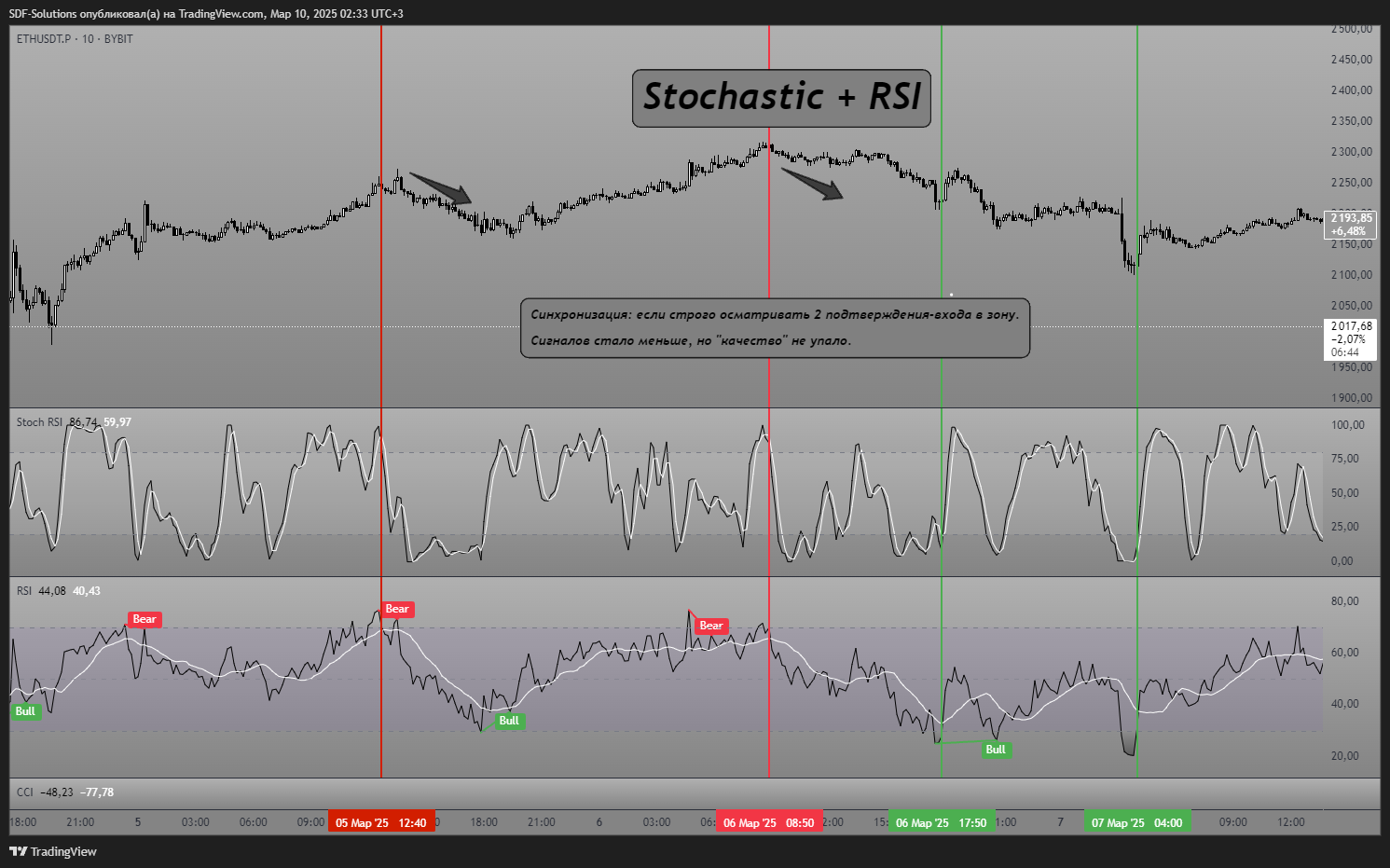1390x868 pixels.
Task: Click the day 7 time axis label
Action: coord(1060,822)
